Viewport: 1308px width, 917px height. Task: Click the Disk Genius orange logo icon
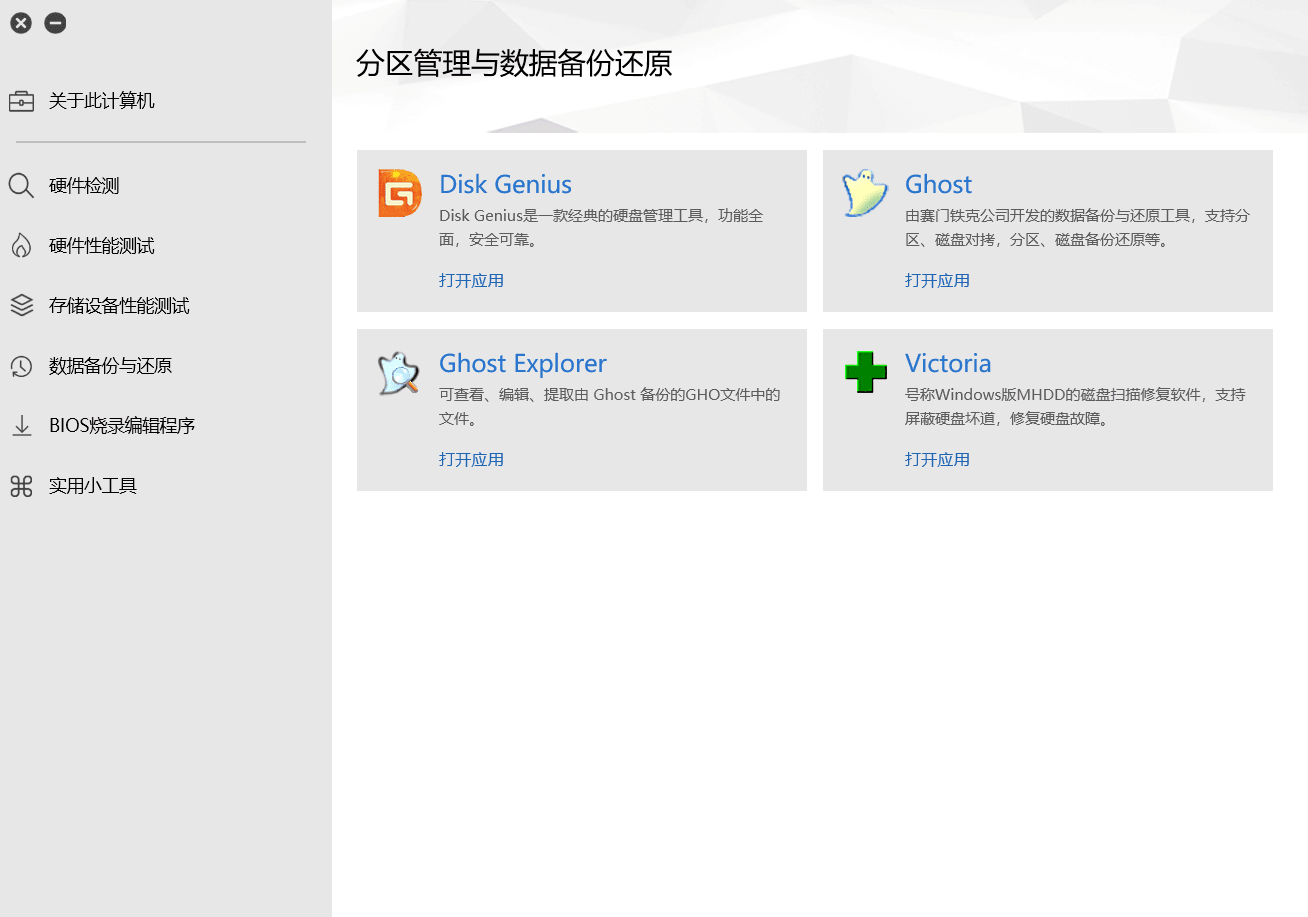(399, 193)
